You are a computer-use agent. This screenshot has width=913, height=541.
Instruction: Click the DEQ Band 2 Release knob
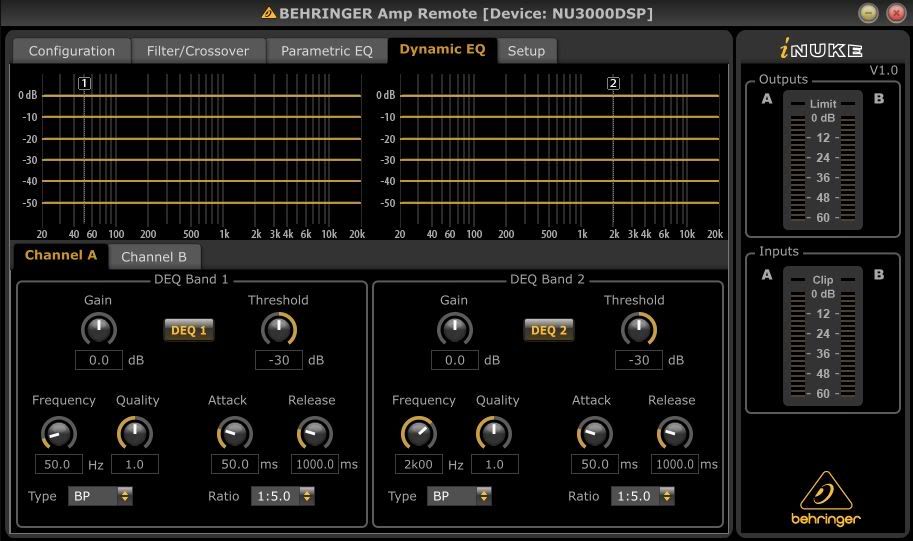674,433
